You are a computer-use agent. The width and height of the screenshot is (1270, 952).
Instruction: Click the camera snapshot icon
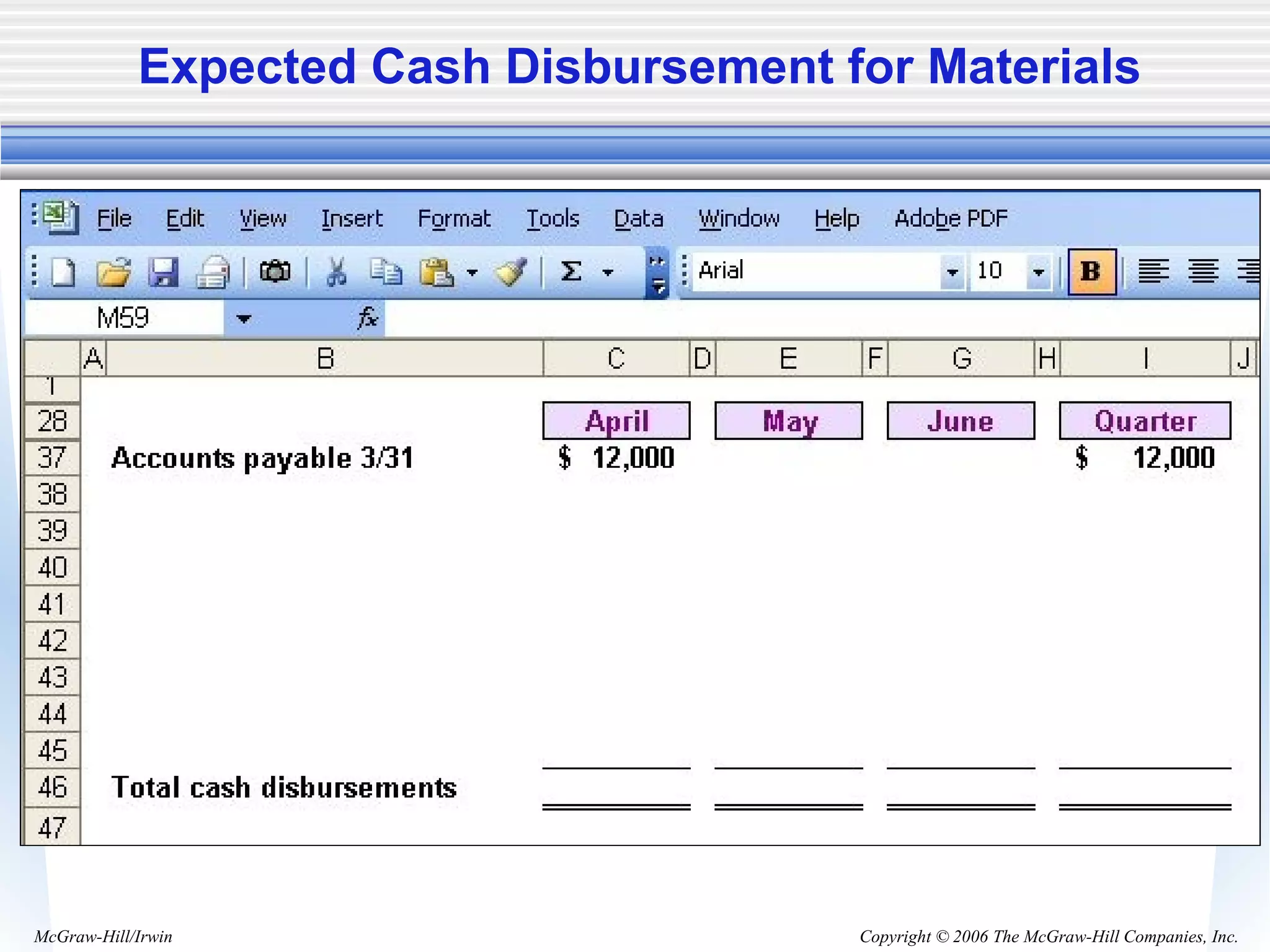tap(275, 272)
